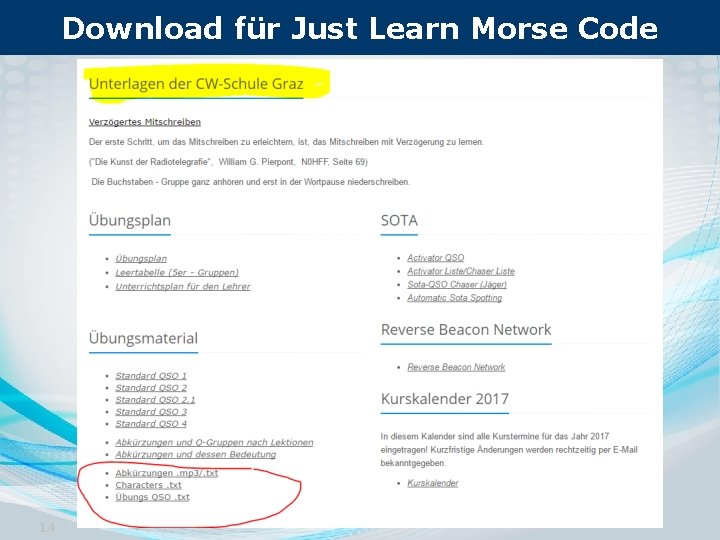Screen dimensions: 720x540
Task: Open Standard QSO 1 link
Action: click(151, 376)
